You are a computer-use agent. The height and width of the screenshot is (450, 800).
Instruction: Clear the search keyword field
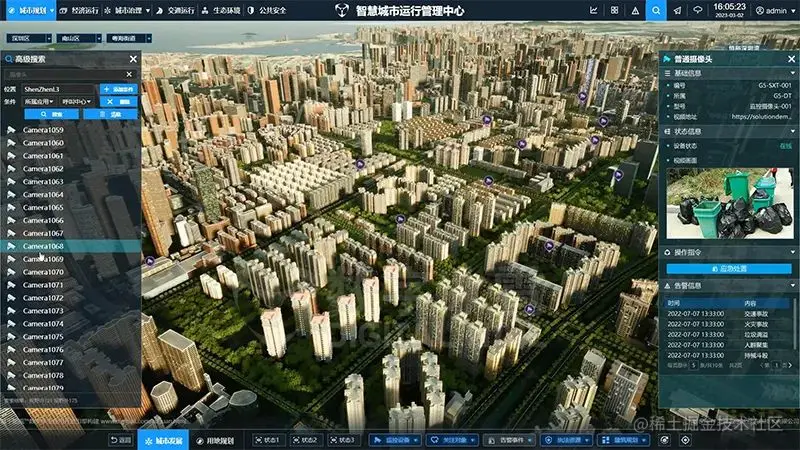point(129,74)
